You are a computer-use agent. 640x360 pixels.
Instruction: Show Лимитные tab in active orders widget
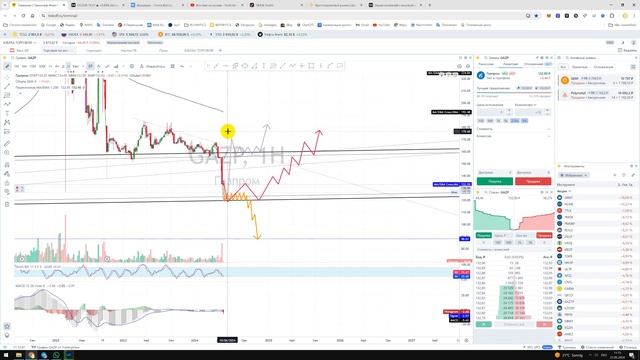[x=579, y=67]
